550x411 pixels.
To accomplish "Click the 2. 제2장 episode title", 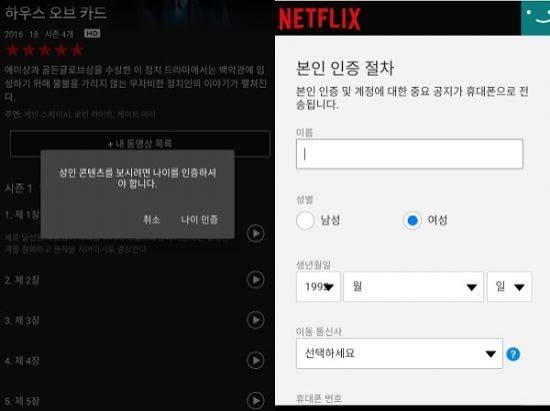I will click(x=22, y=280).
